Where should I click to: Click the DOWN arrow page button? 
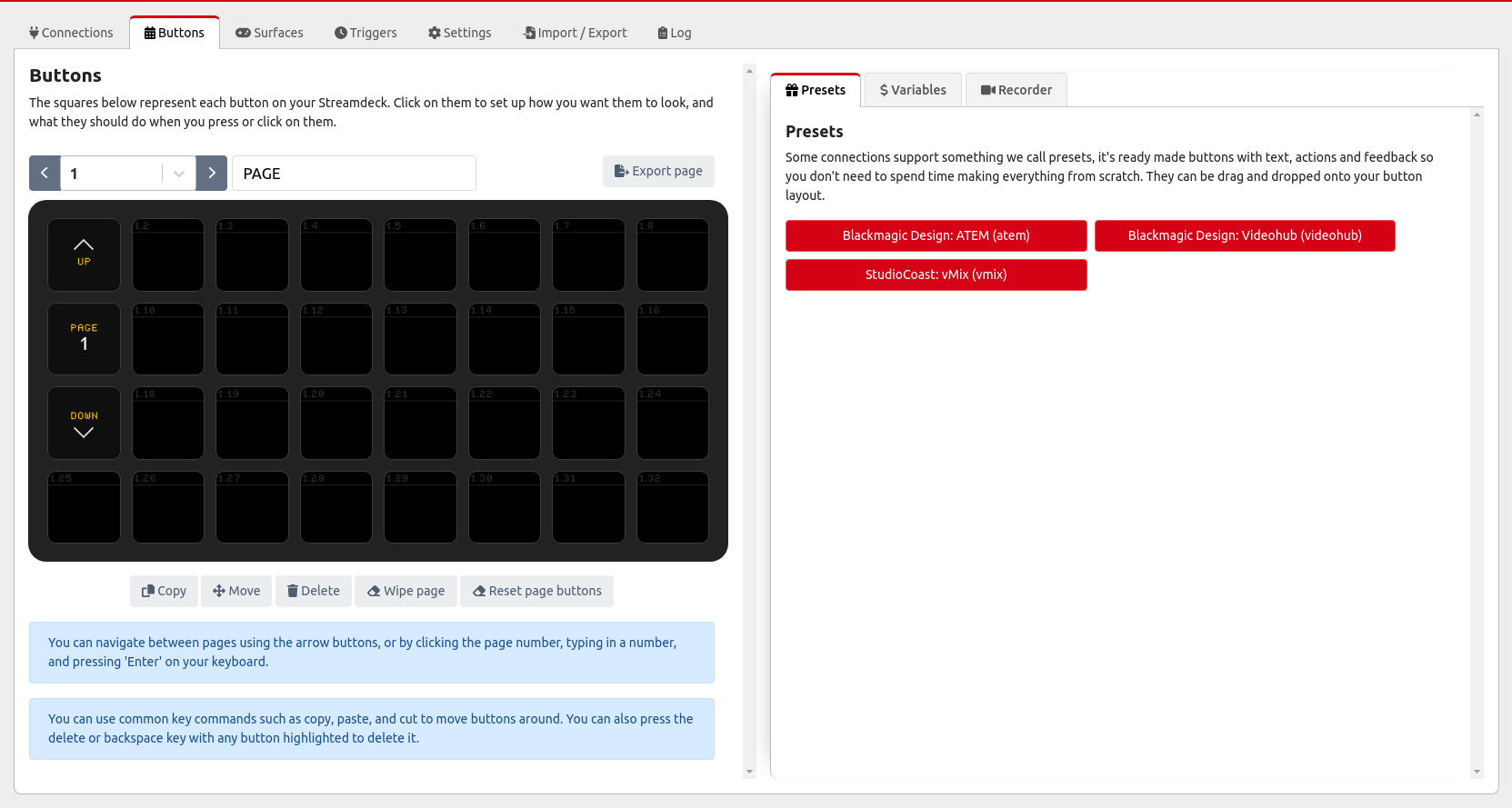[x=84, y=424]
